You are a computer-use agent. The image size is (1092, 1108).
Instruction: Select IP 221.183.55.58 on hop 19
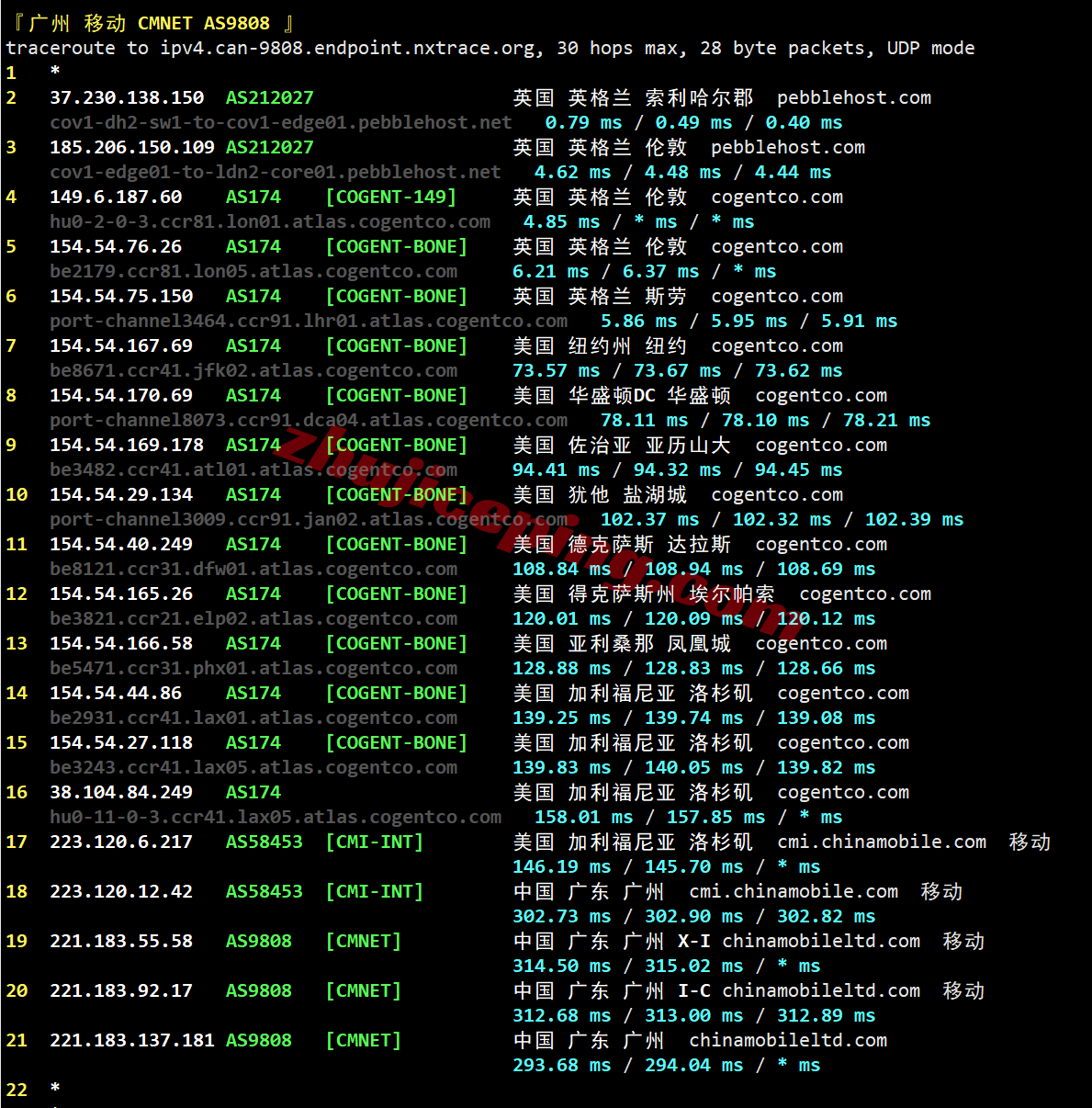pyautogui.click(x=121, y=941)
